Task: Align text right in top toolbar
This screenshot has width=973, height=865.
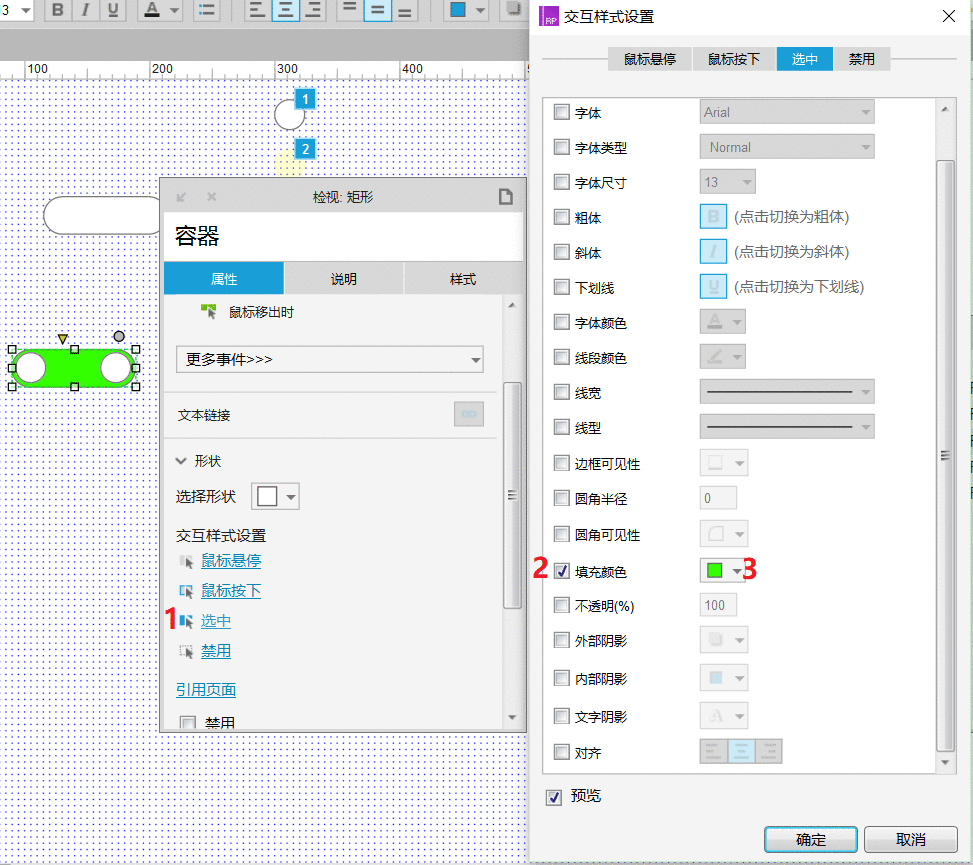Action: tap(313, 10)
